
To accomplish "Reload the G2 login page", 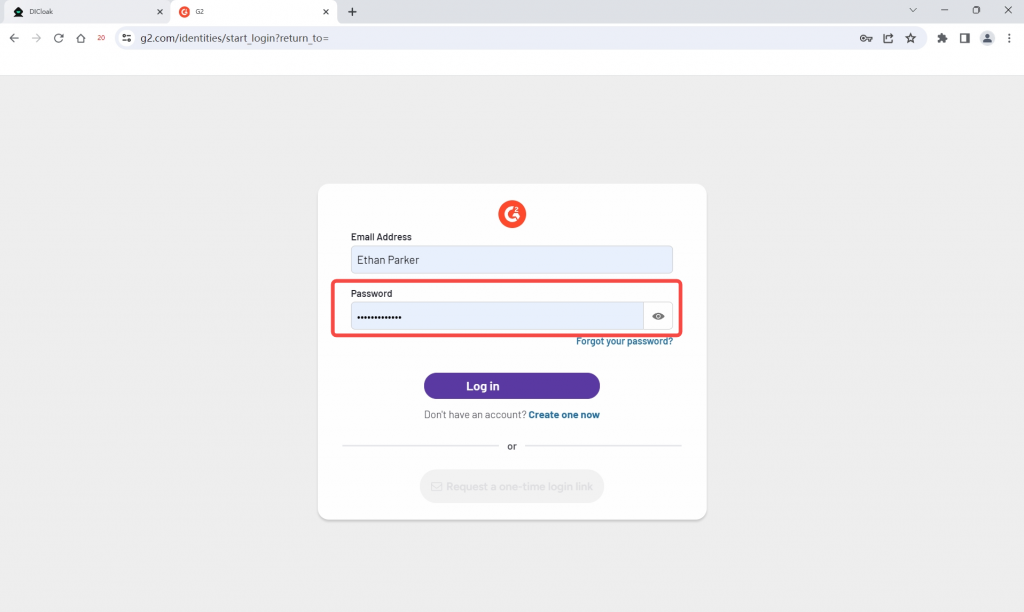I will tap(59, 38).
